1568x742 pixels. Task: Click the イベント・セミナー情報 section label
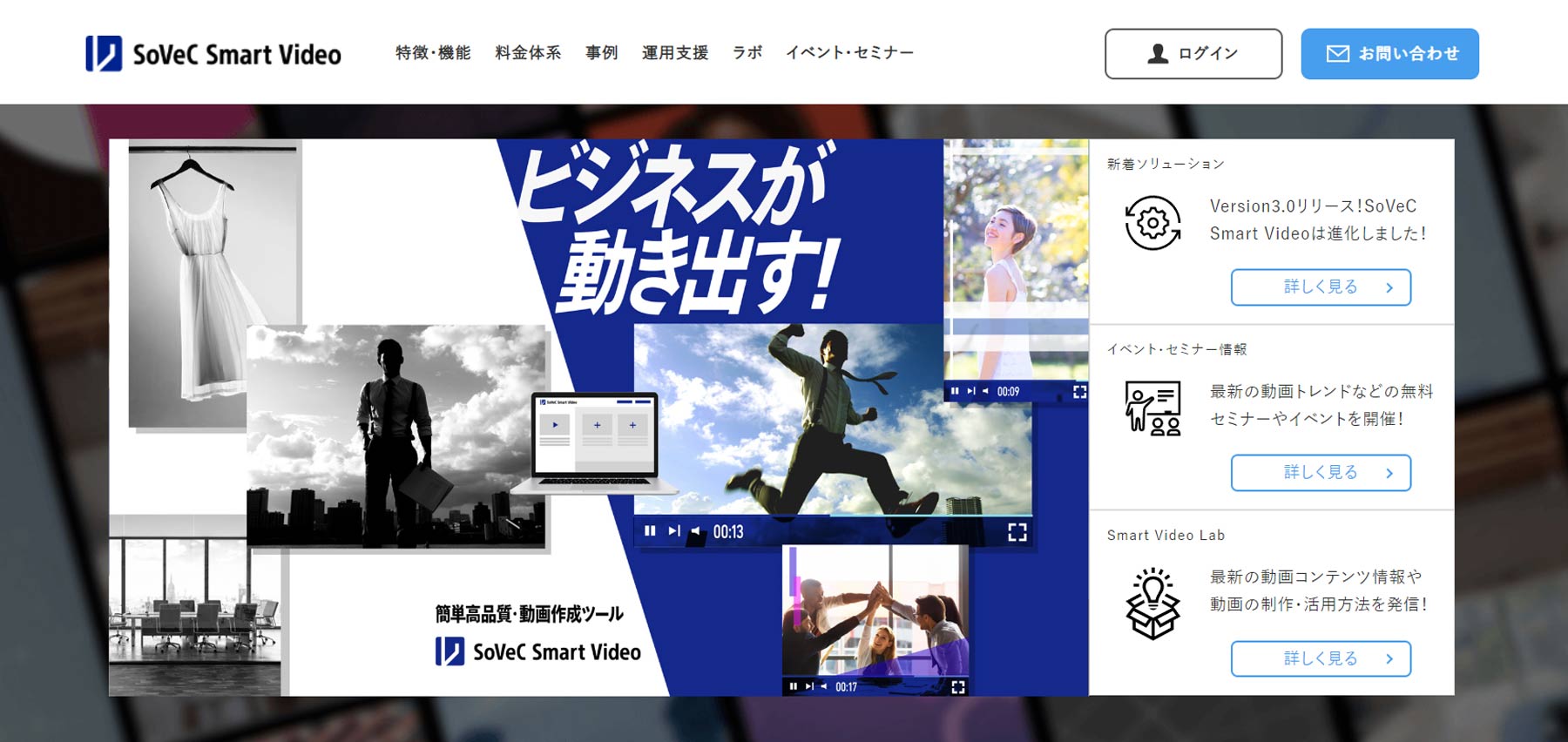[x=1177, y=349]
